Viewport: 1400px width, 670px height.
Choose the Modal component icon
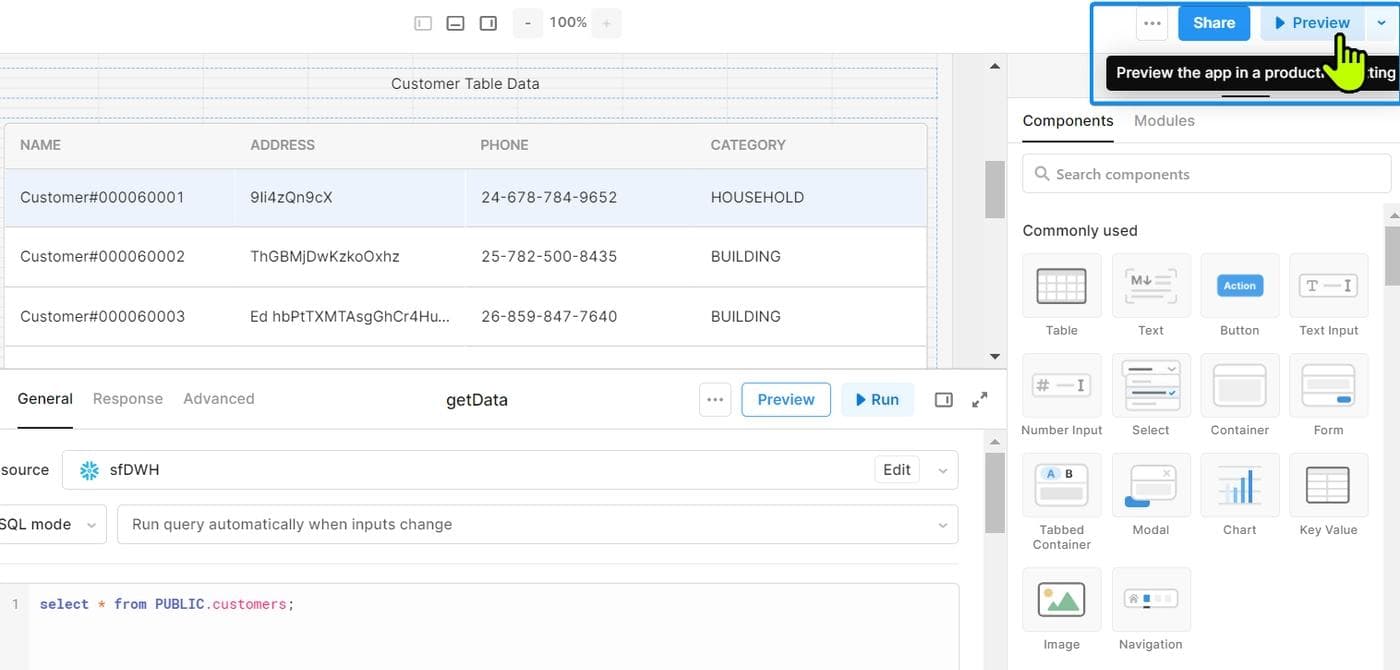tap(1150, 486)
